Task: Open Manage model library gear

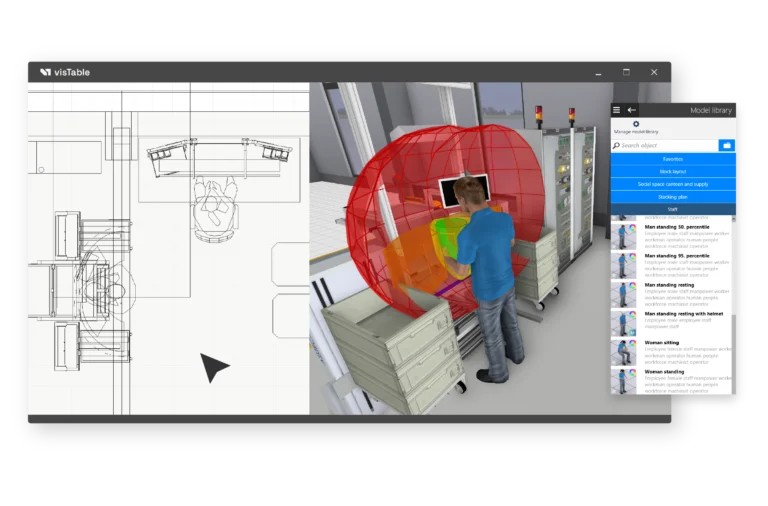Action: 636,124
